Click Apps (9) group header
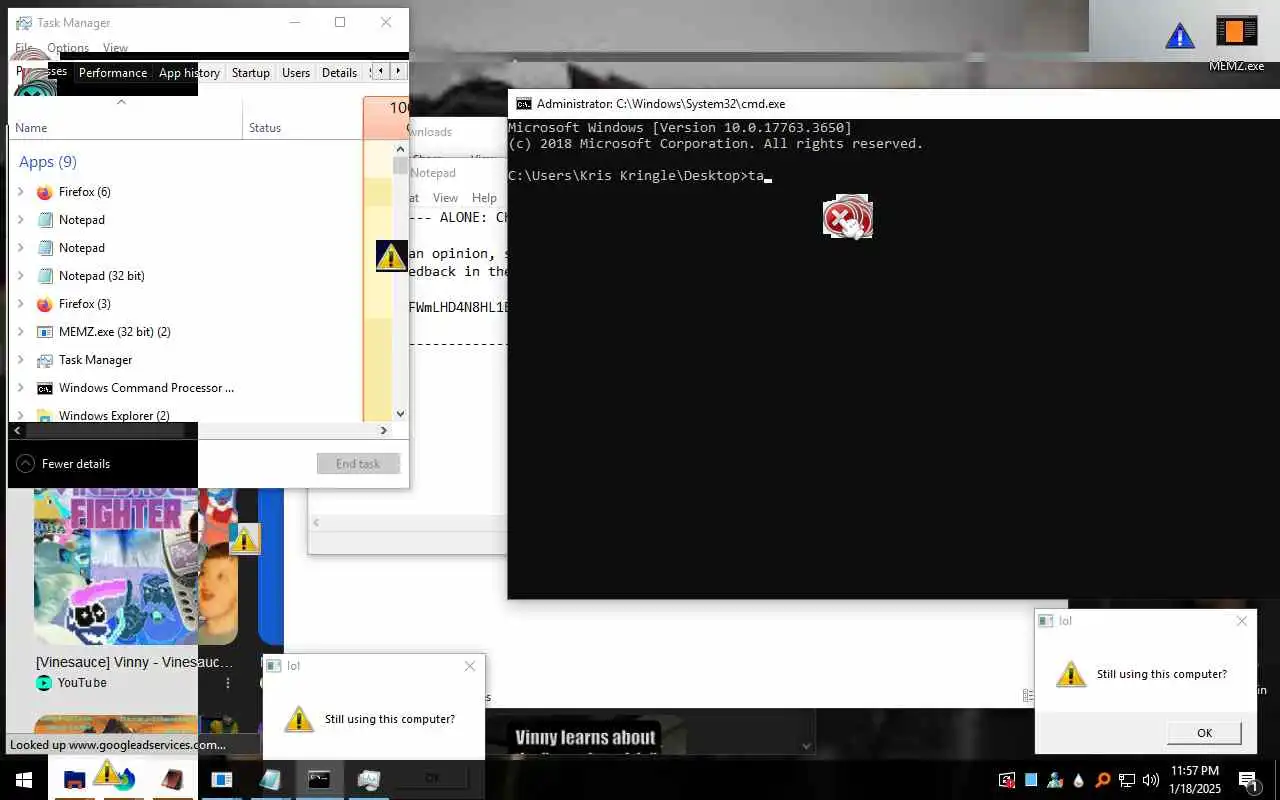The width and height of the screenshot is (1280, 800). (48, 162)
